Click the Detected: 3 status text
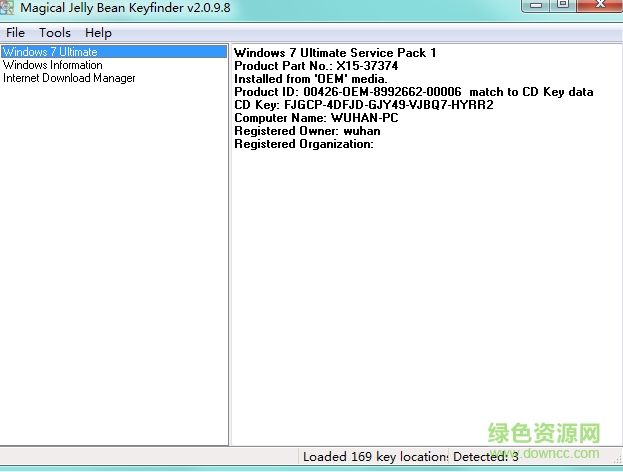 point(486,457)
